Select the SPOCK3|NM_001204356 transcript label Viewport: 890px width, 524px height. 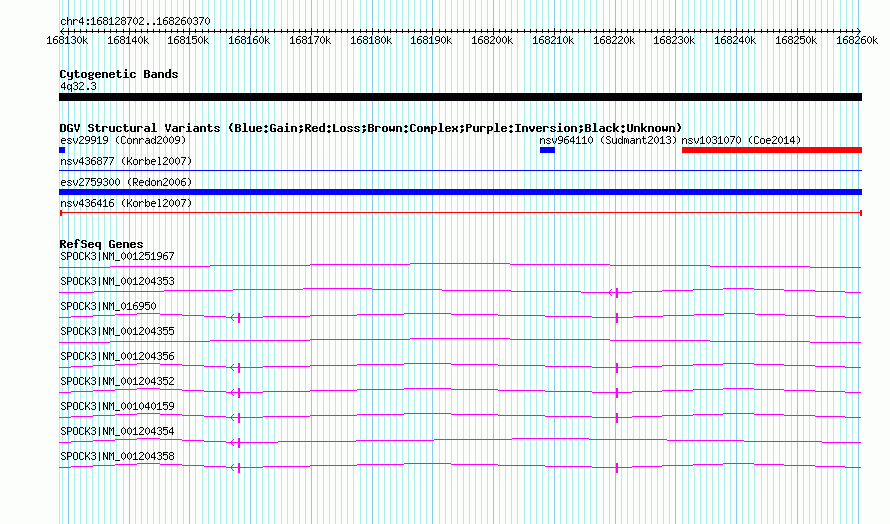(117, 357)
